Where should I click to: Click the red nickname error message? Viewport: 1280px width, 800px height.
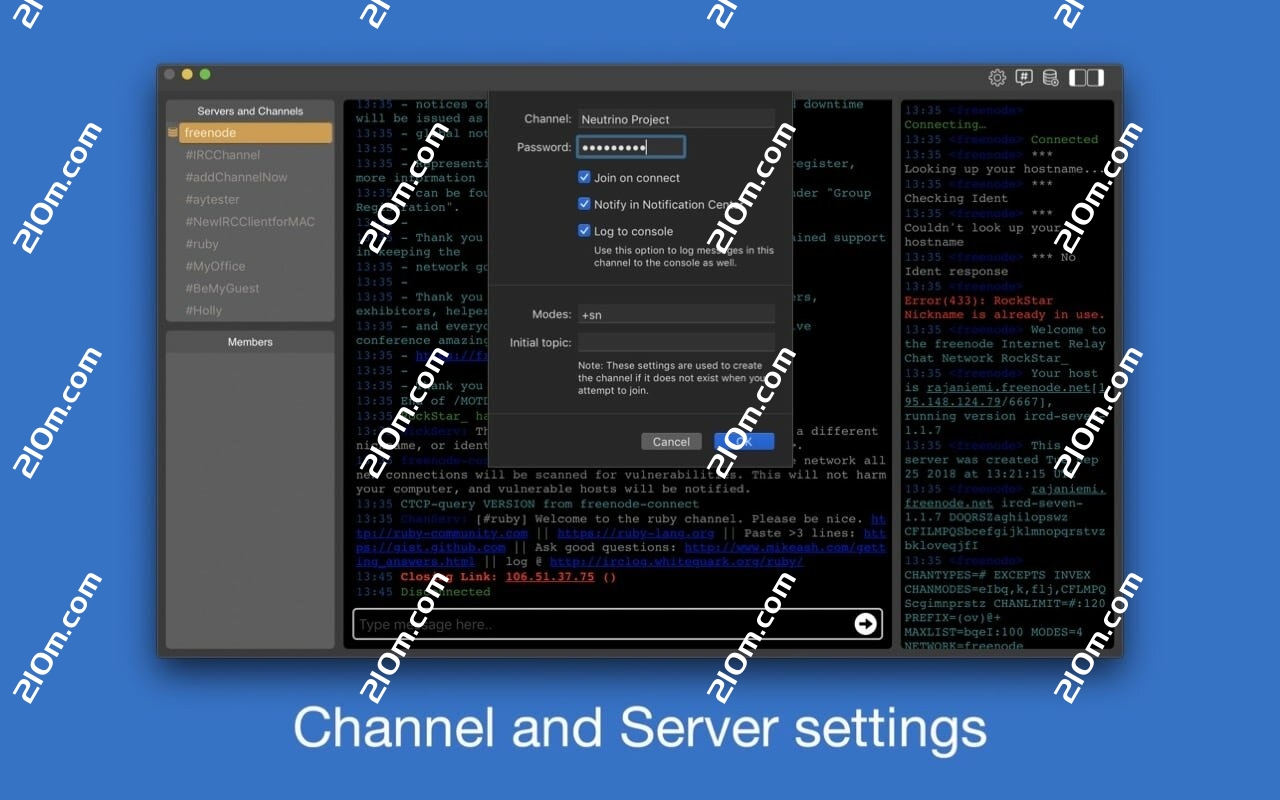[x=1004, y=307]
